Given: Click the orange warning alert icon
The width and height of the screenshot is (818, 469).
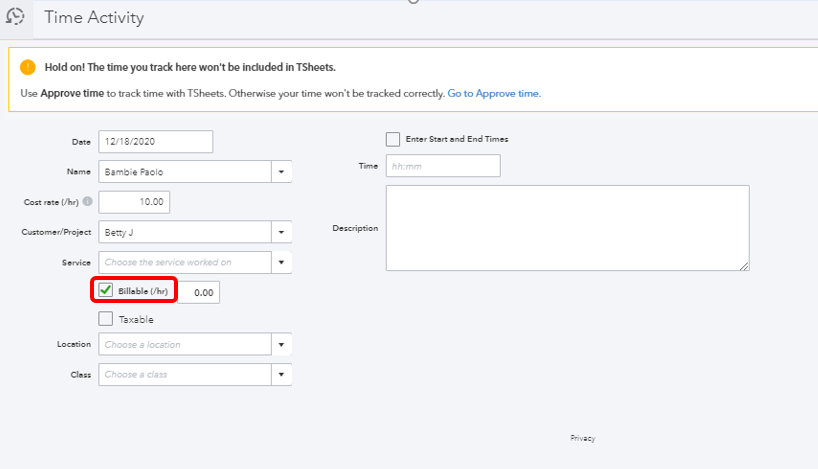Looking at the screenshot, I should [x=28, y=67].
